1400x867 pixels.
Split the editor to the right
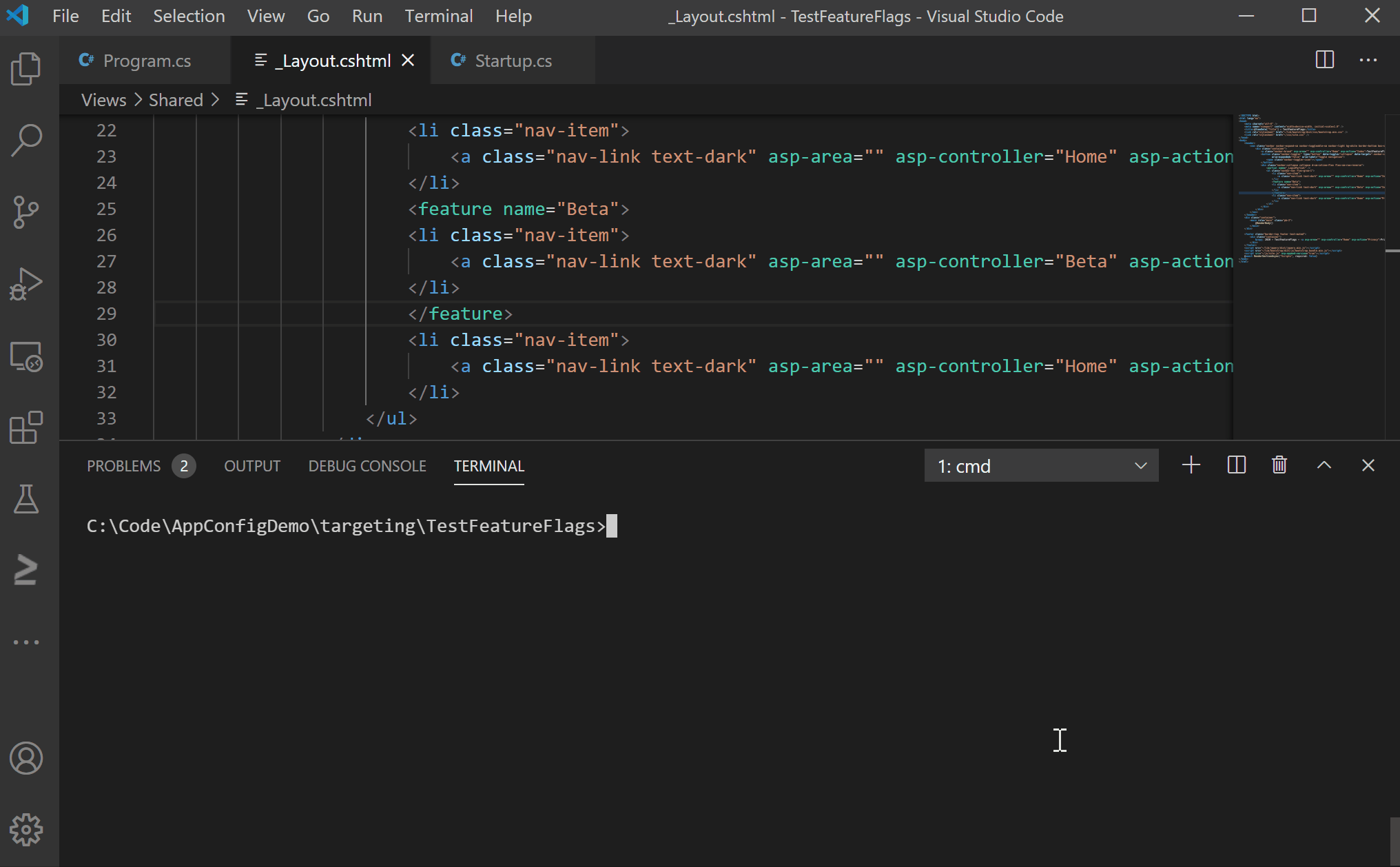click(x=1324, y=60)
